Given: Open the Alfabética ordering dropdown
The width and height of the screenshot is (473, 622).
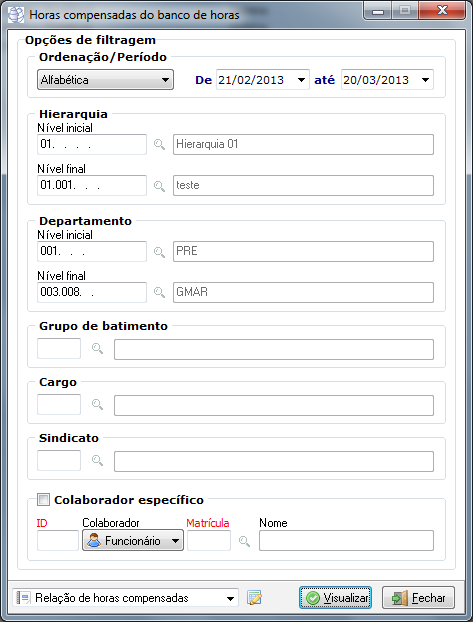Looking at the screenshot, I should [x=106, y=80].
